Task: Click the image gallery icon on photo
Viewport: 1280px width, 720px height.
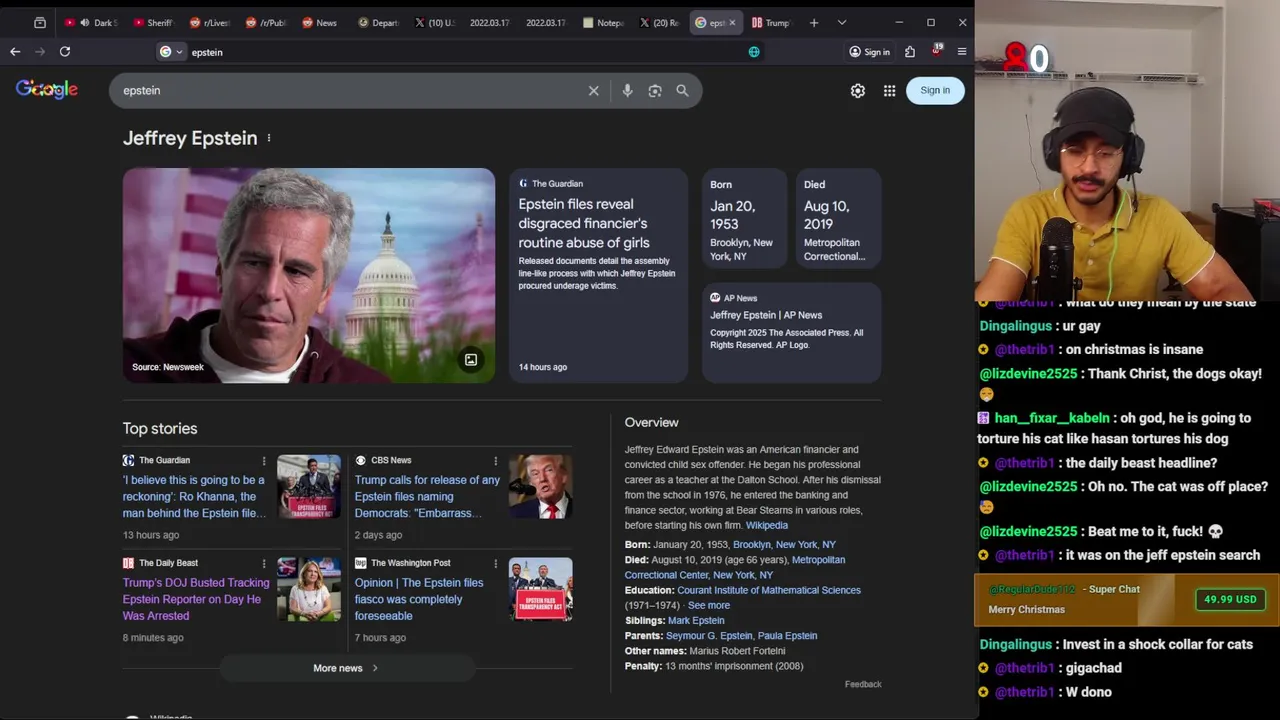Action: [471, 360]
